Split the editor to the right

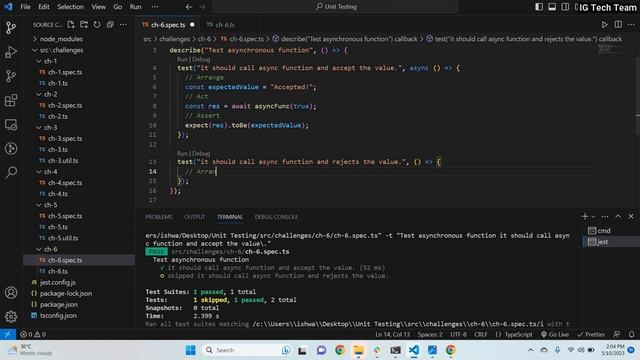pyautogui.click(x=618, y=24)
